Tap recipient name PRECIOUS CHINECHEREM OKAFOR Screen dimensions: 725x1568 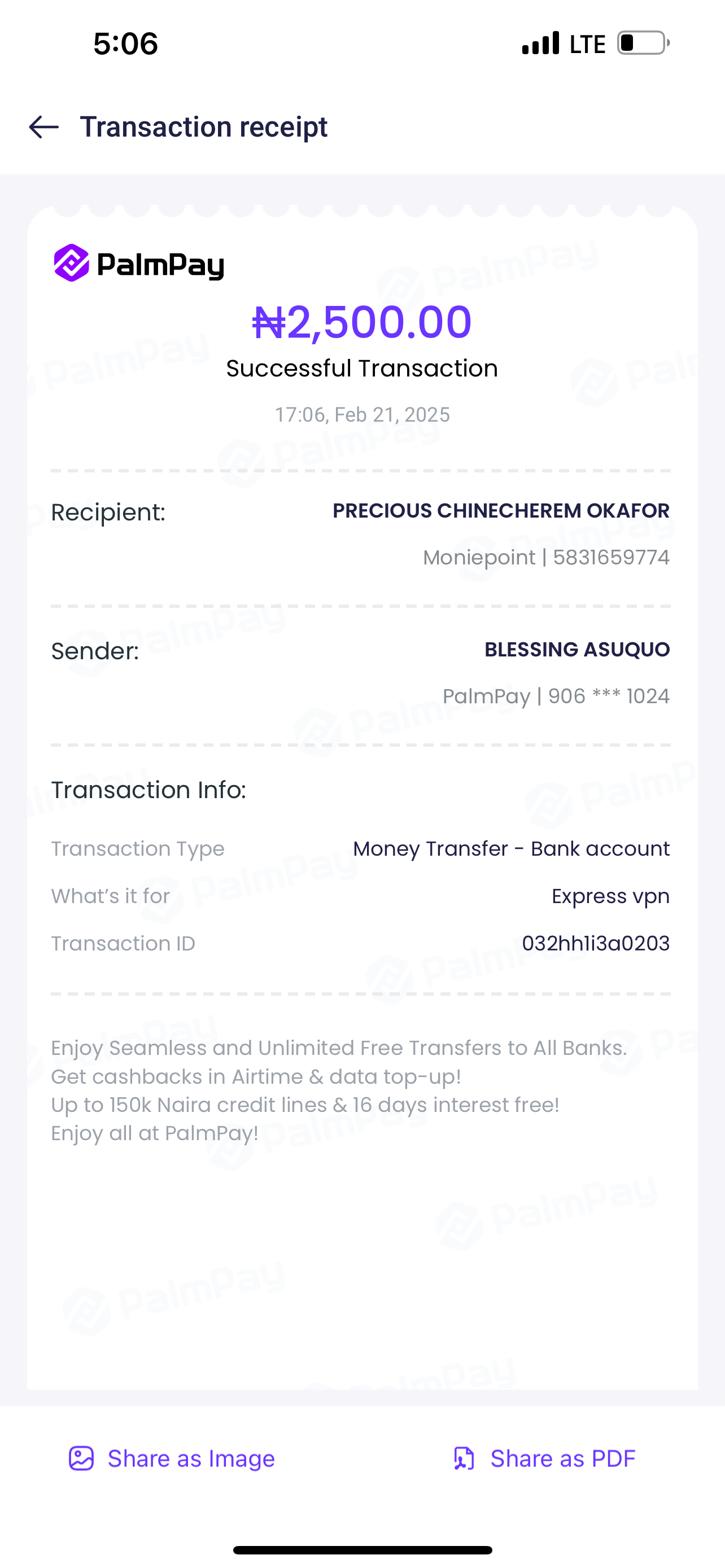pyautogui.click(x=501, y=511)
